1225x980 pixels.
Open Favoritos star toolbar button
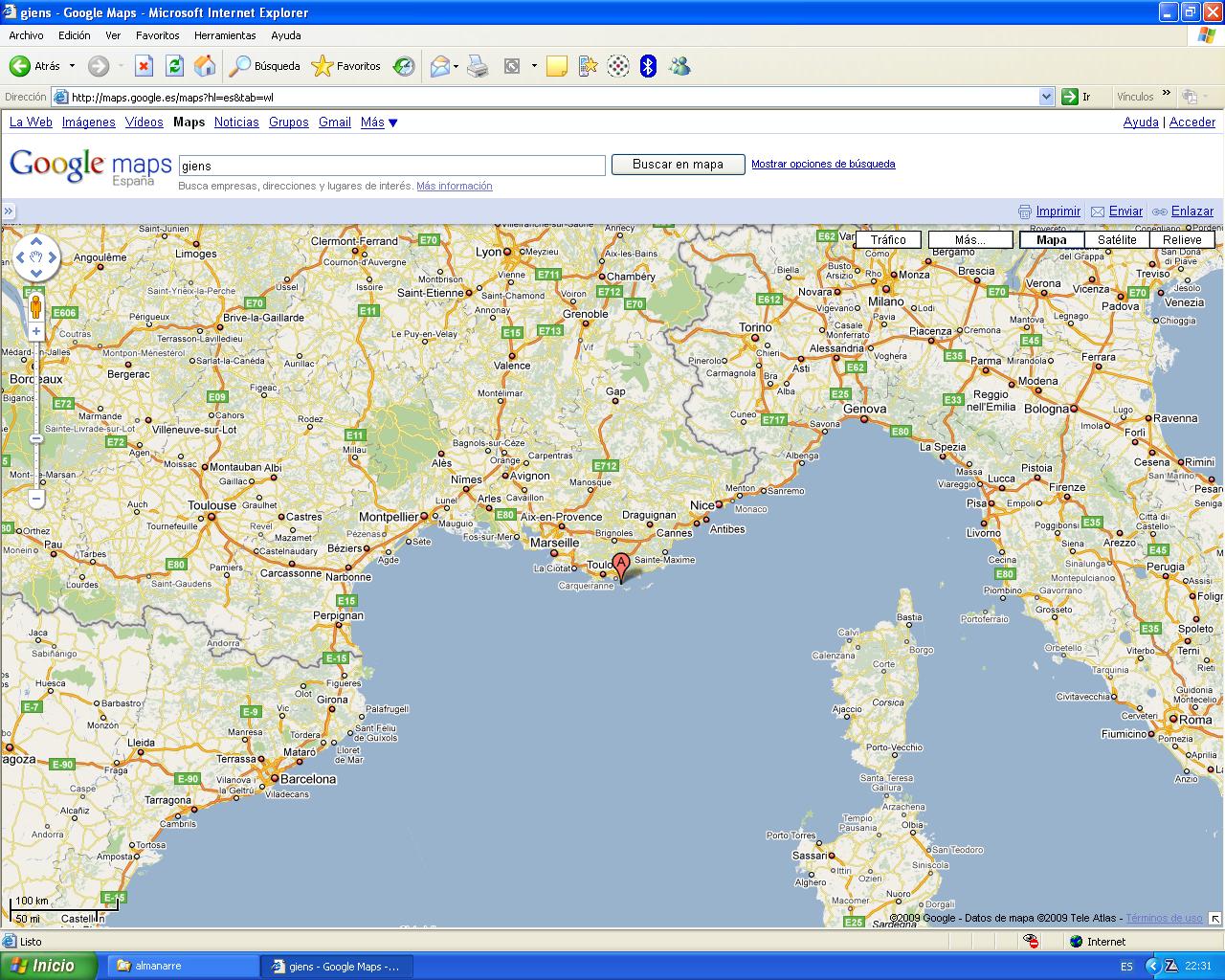pyautogui.click(x=346, y=66)
